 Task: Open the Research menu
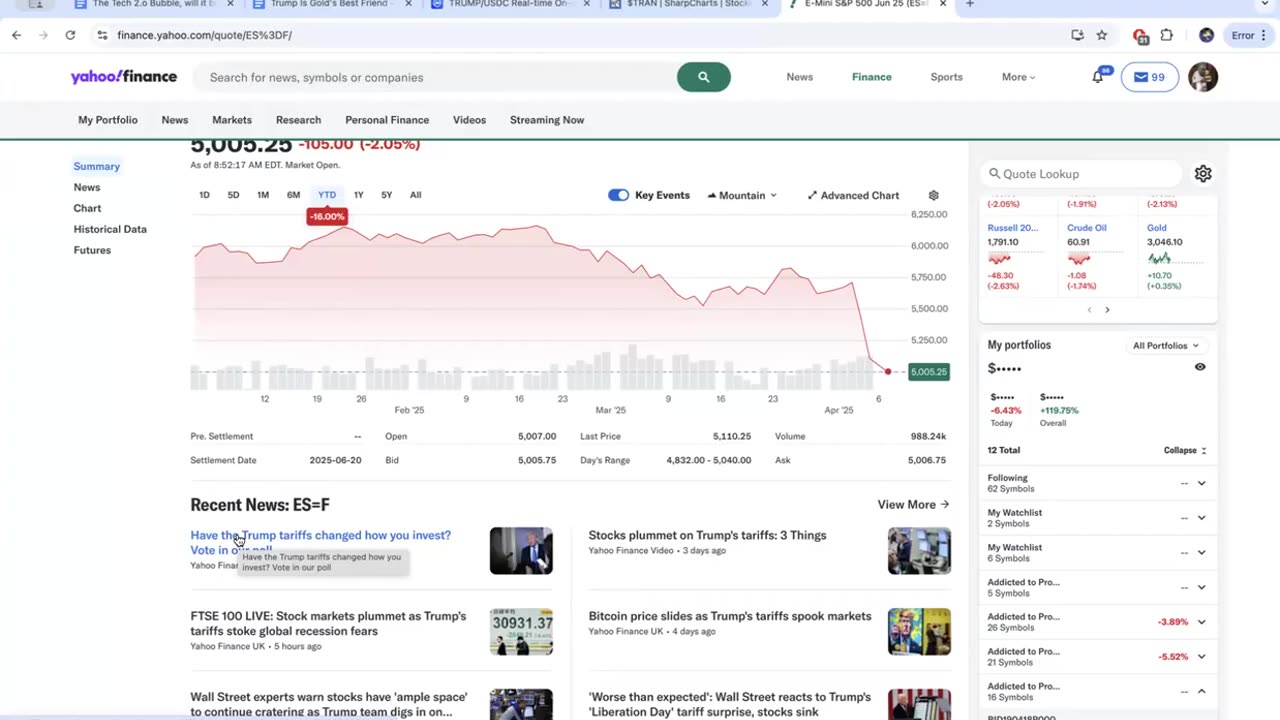(x=298, y=120)
